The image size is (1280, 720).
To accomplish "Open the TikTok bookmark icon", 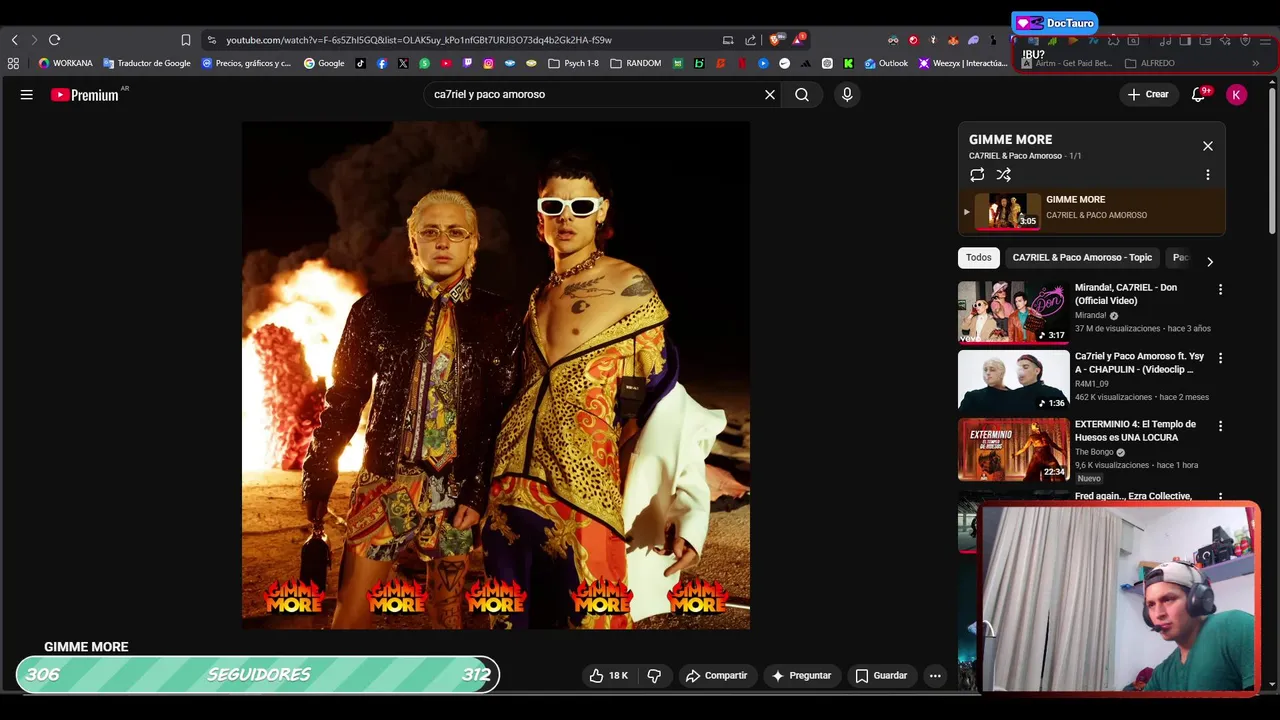I will pyautogui.click(x=361, y=63).
